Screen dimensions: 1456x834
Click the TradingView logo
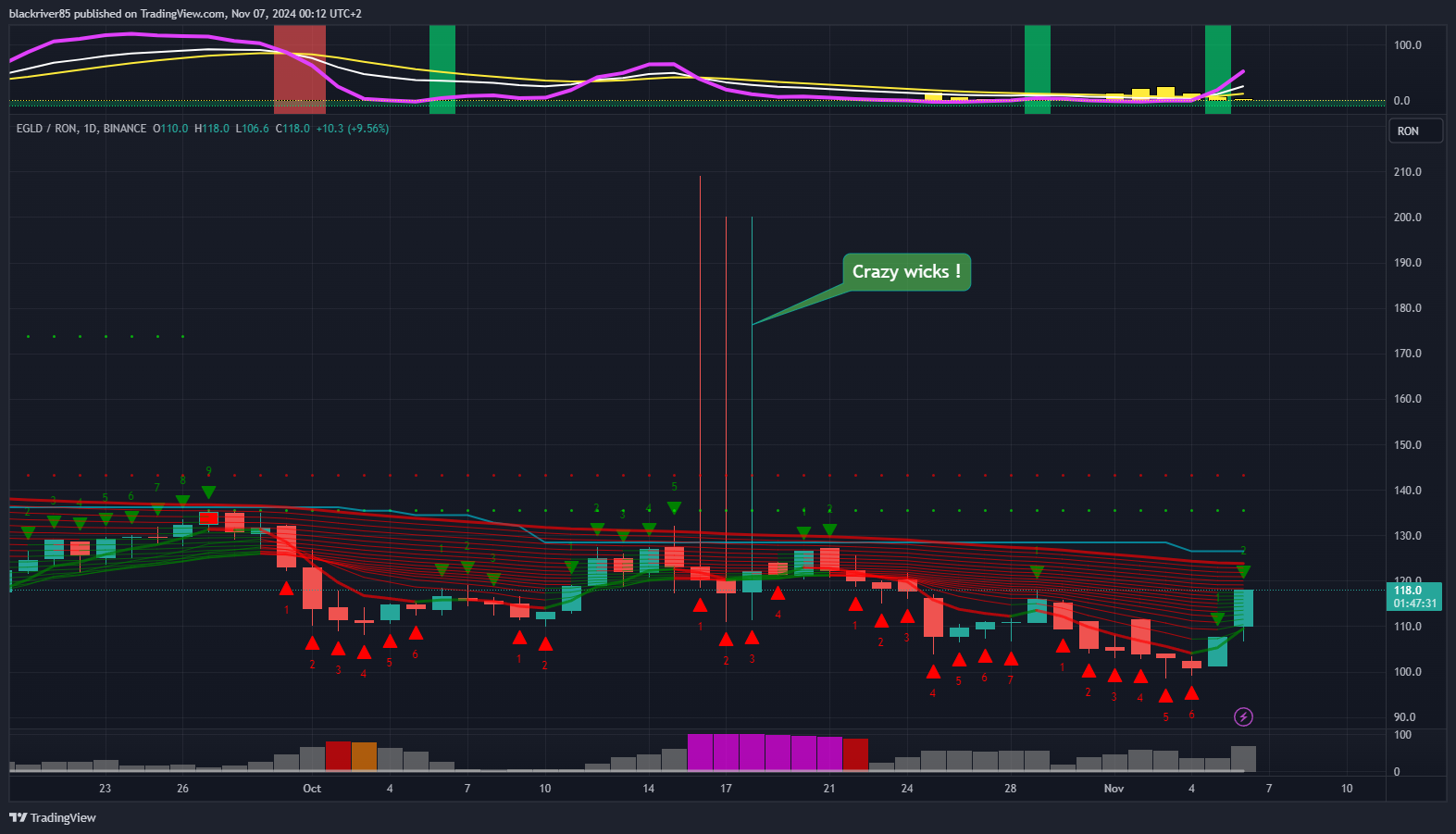click(53, 817)
